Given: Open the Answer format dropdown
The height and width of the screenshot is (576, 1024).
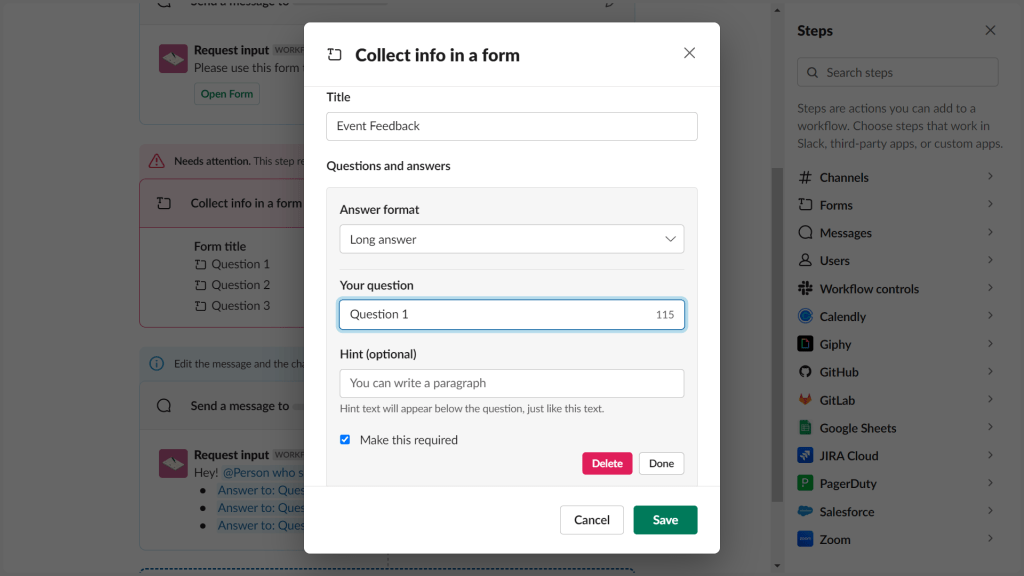Looking at the screenshot, I should tap(511, 239).
